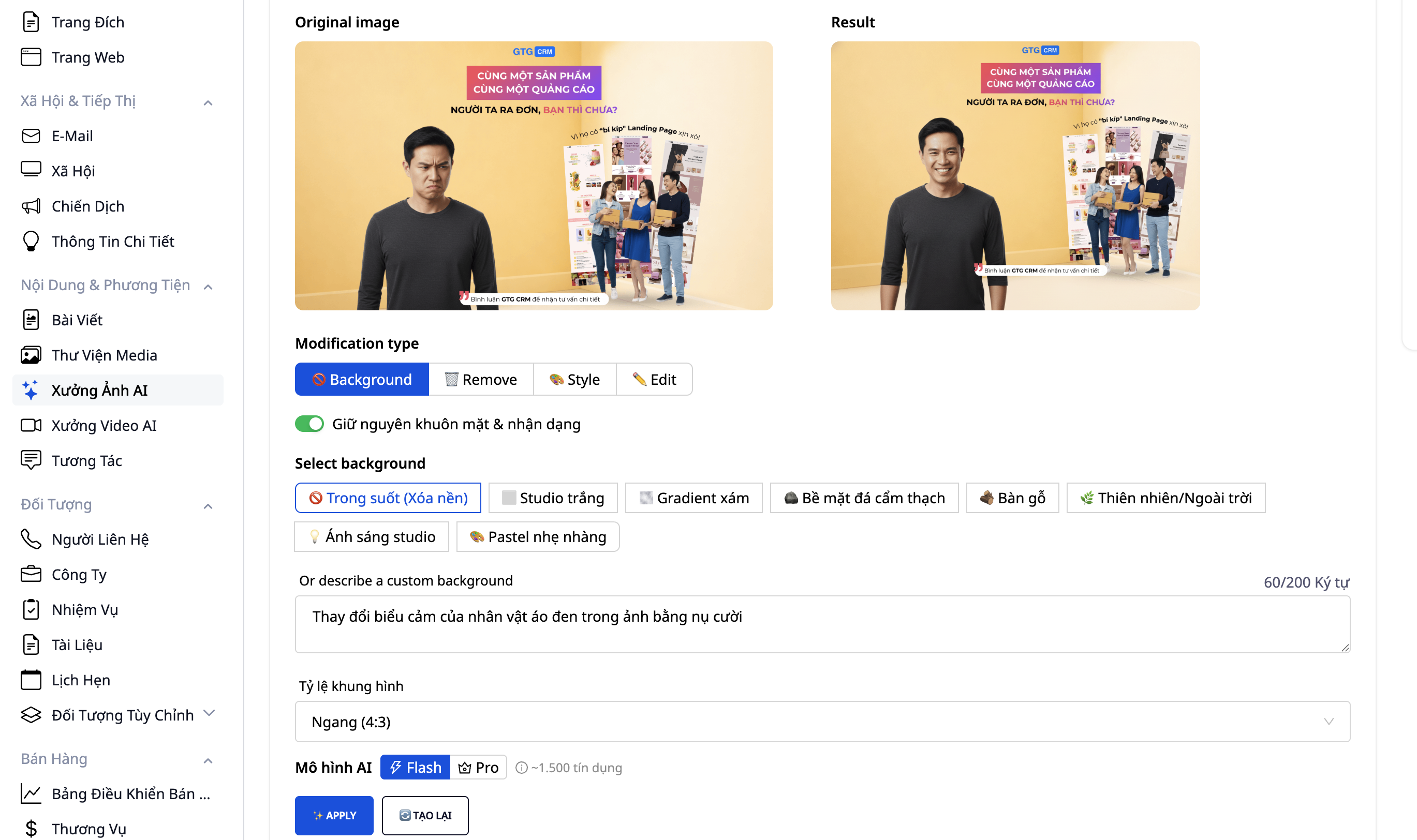Open Xưởng Video AI from sidebar
This screenshot has height=840, width=1417.
(x=104, y=425)
